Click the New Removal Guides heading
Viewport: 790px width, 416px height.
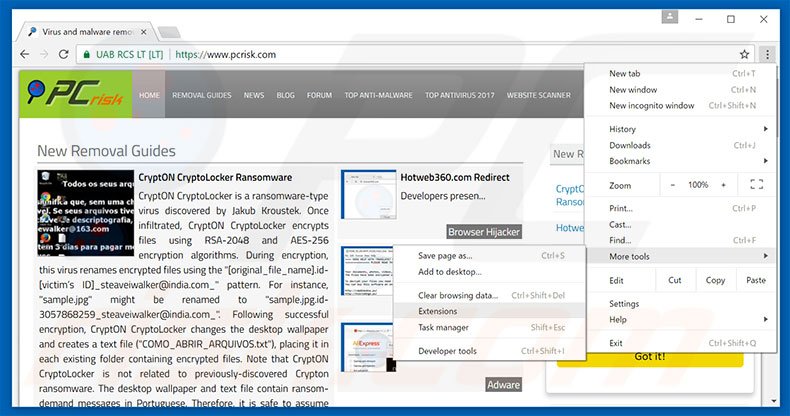pos(106,151)
